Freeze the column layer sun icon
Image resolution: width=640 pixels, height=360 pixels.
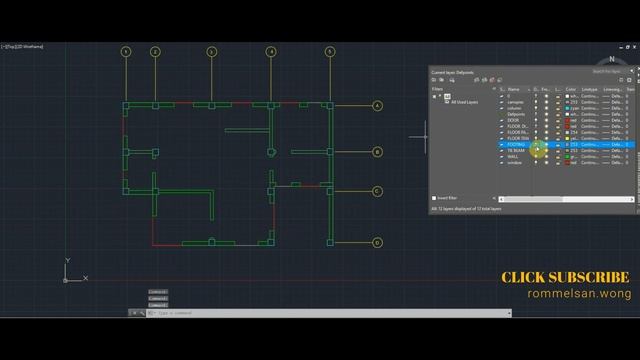(x=546, y=108)
